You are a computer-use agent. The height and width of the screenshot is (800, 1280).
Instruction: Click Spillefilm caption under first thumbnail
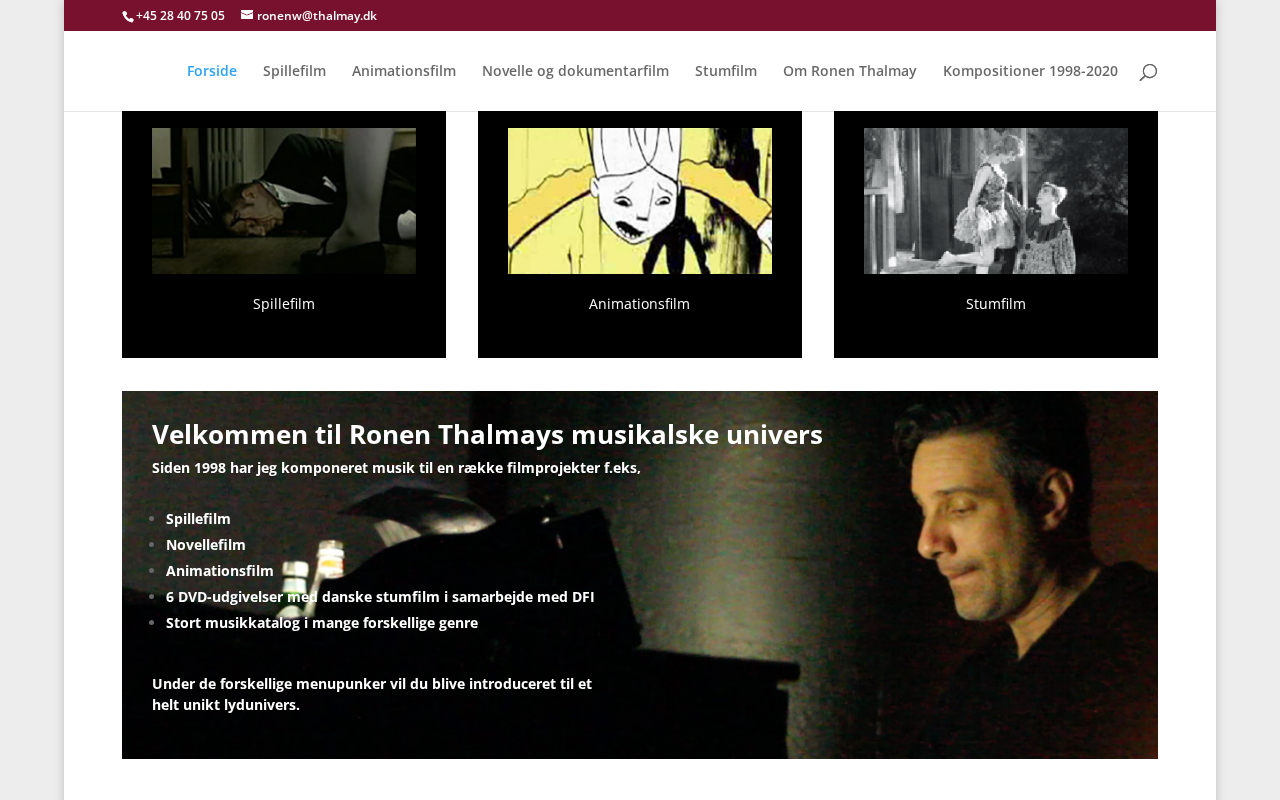tap(284, 304)
